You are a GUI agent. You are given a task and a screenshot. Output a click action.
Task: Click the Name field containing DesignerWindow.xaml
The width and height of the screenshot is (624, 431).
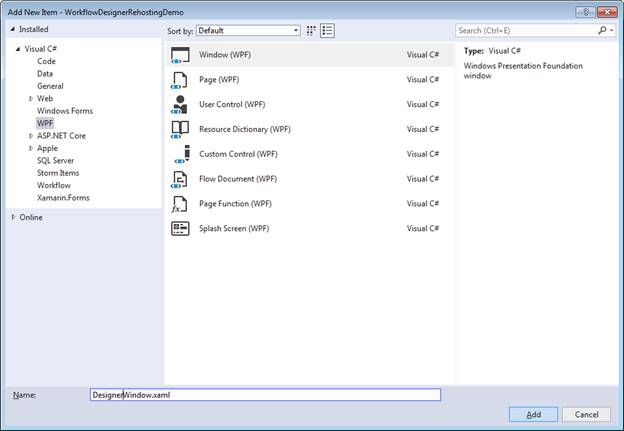click(x=265, y=395)
